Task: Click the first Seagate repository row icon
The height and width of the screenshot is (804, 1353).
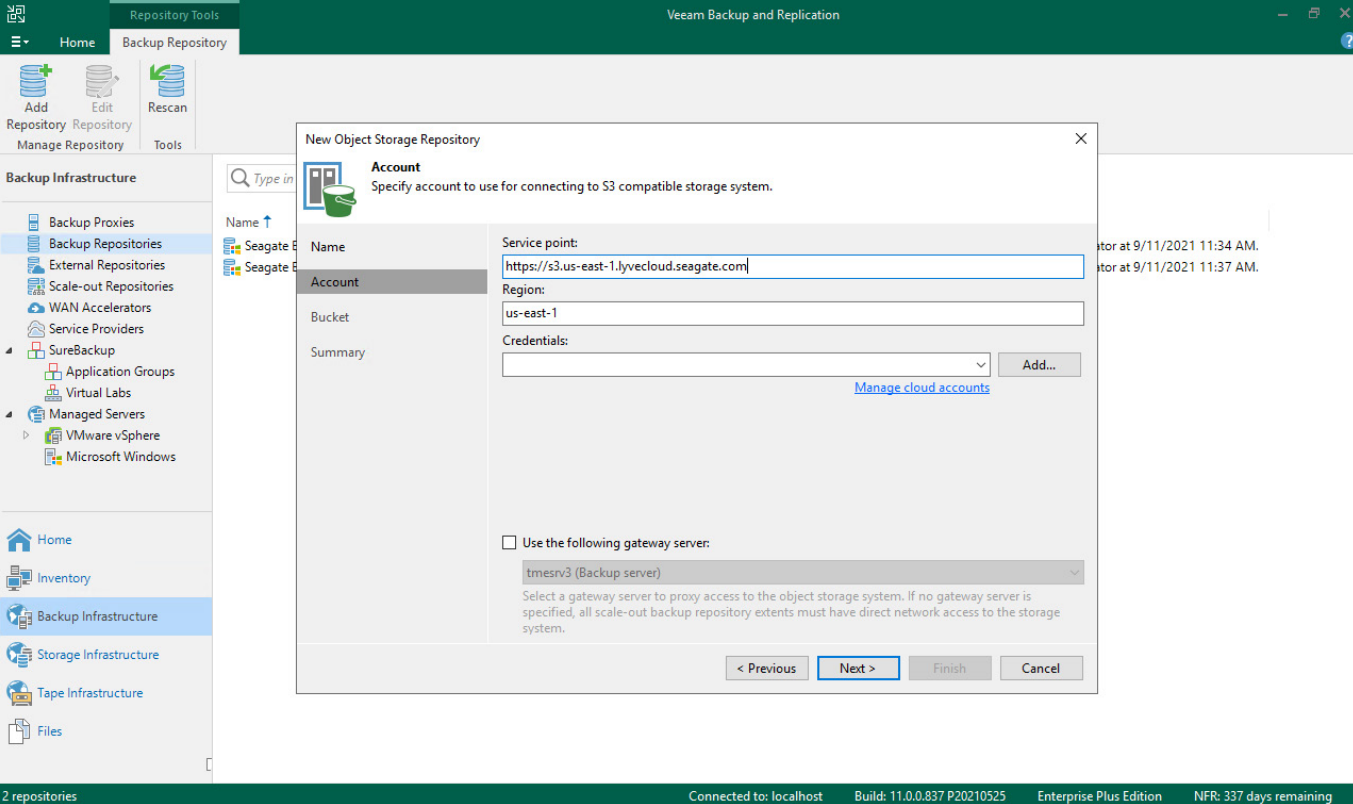Action: 232,246
